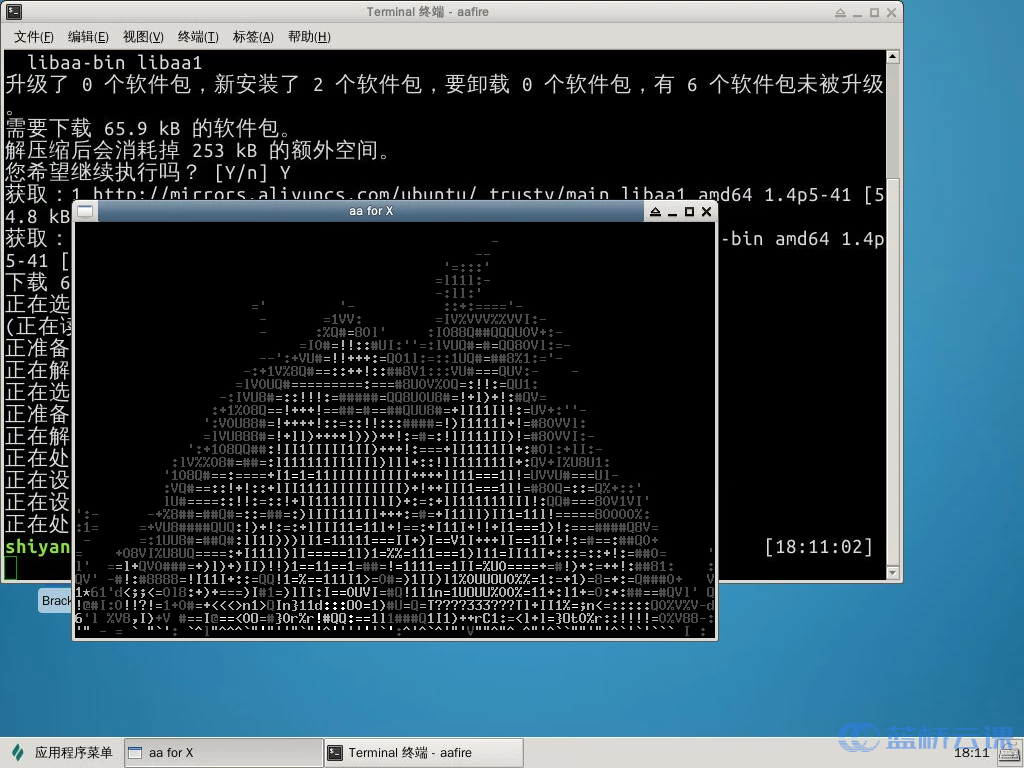Image resolution: width=1024 pixels, height=768 pixels.
Task: Close the aa for X window
Action: pyautogui.click(x=706, y=212)
